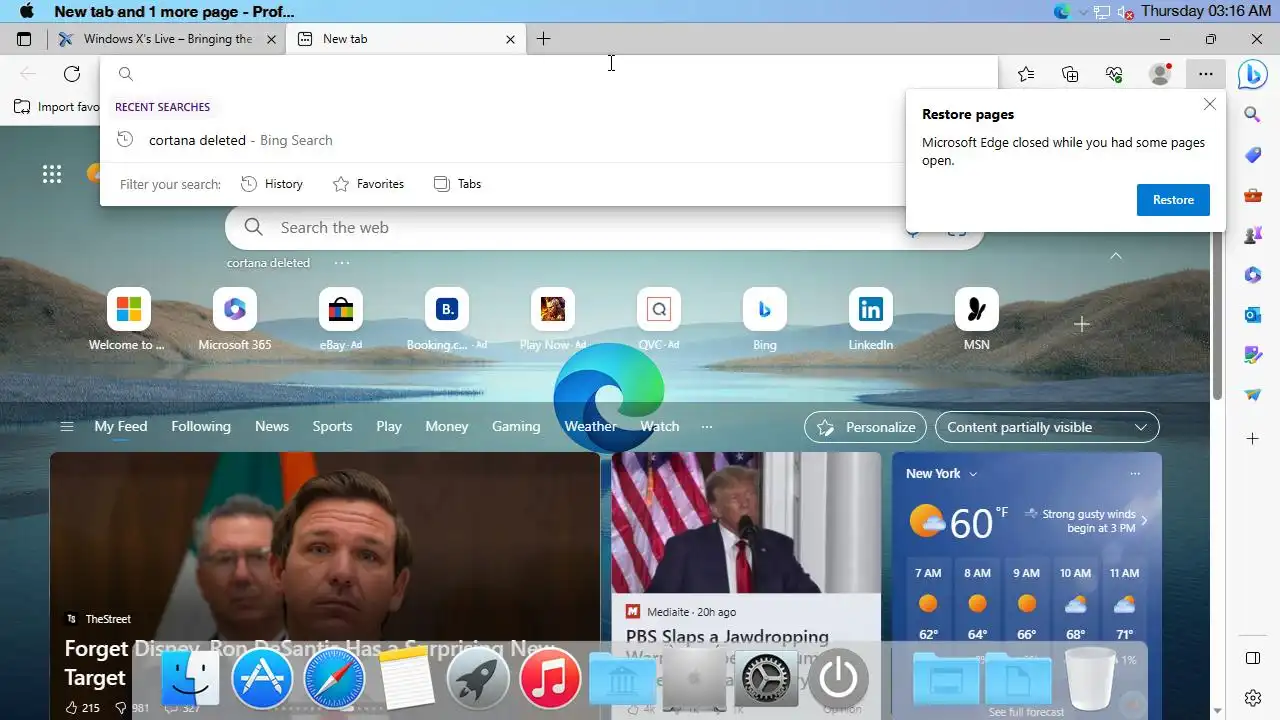1280x720 pixels.
Task: Show hidden tray icons chevron
Action: click(x=1083, y=12)
